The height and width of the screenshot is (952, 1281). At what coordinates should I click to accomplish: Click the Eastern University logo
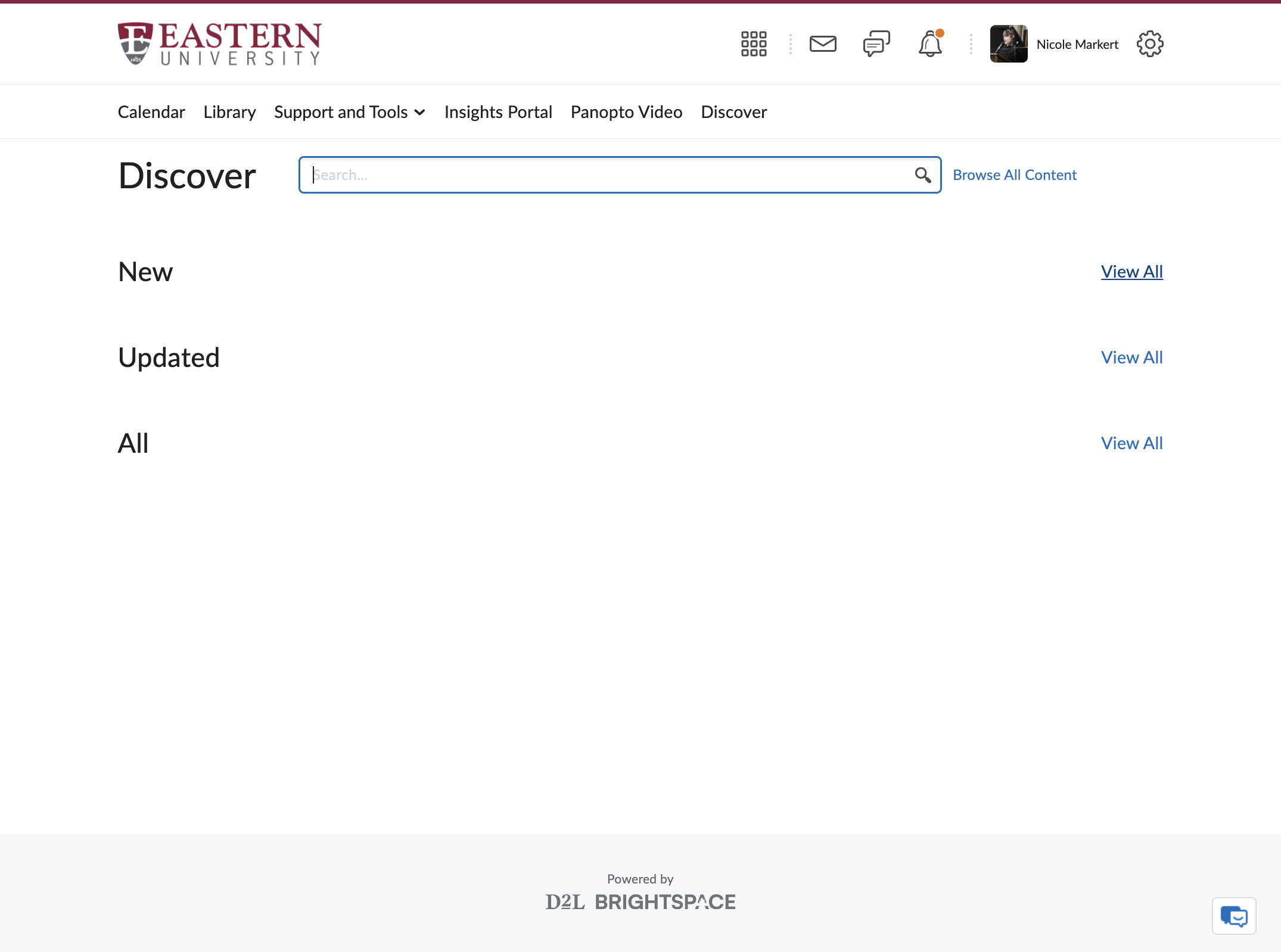pos(220,44)
